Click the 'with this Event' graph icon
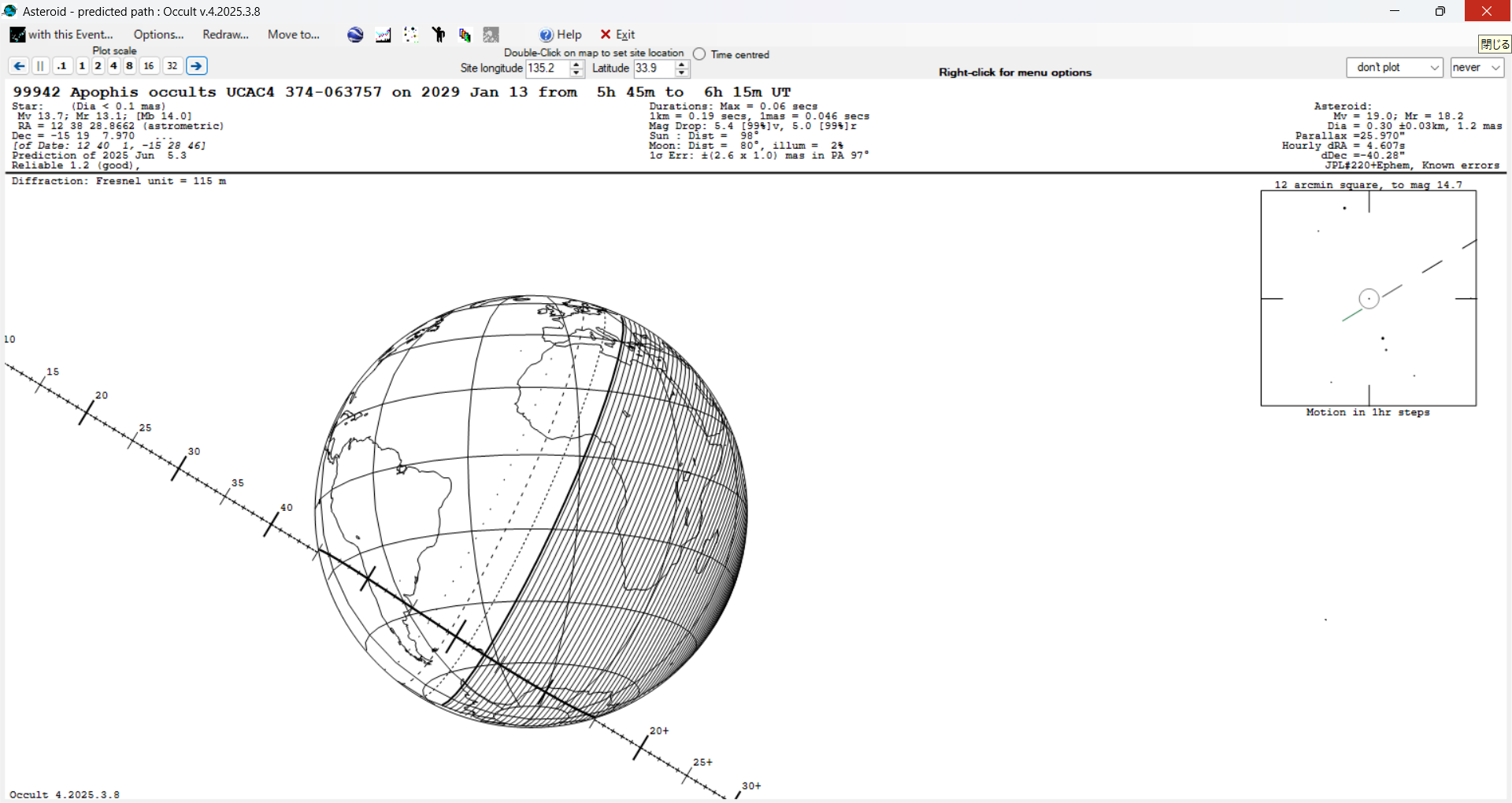This screenshot has width=1512, height=803. click(x=17, y=35)
